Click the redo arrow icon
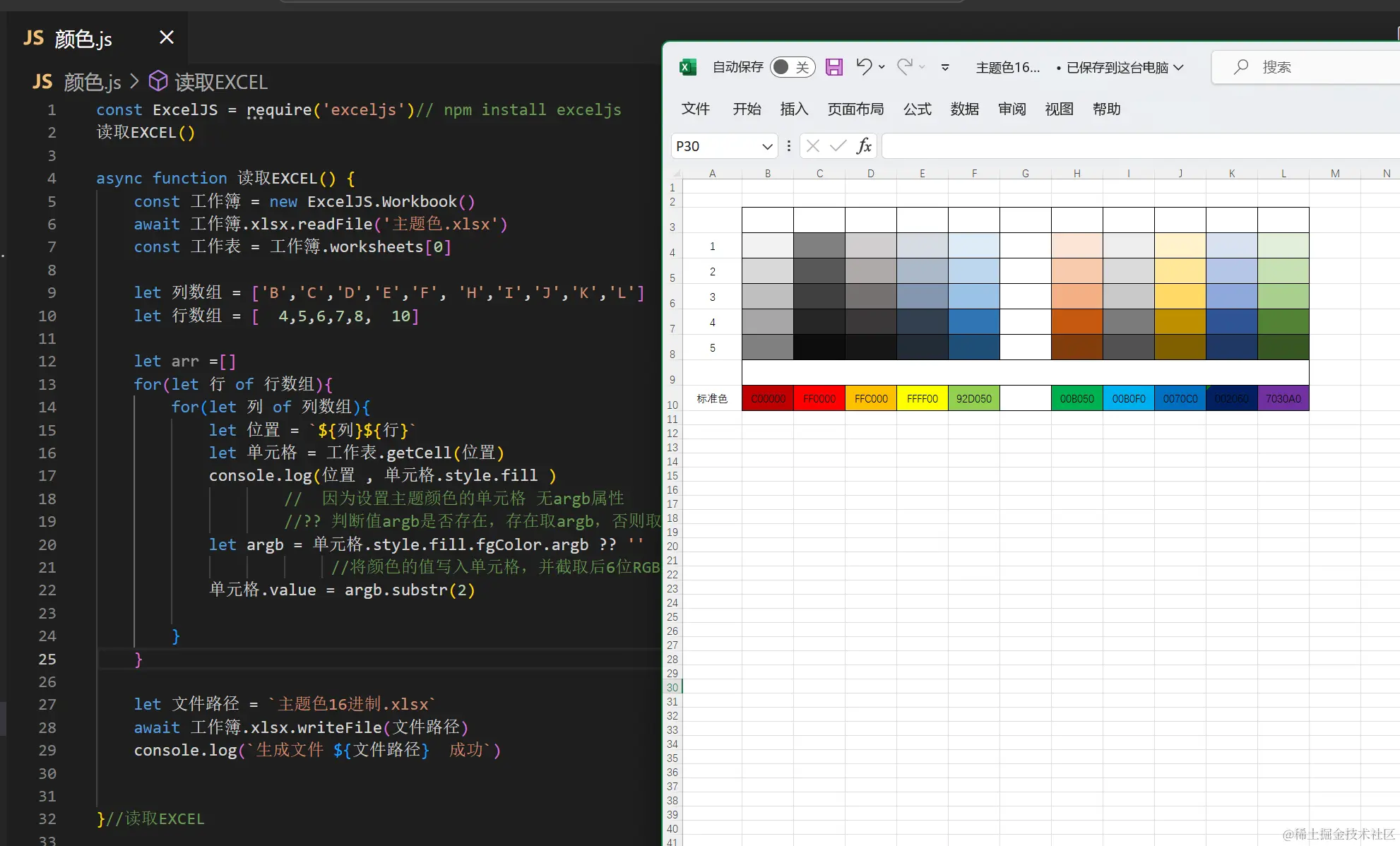This screenshot has height=846, width=1400. 905,66
